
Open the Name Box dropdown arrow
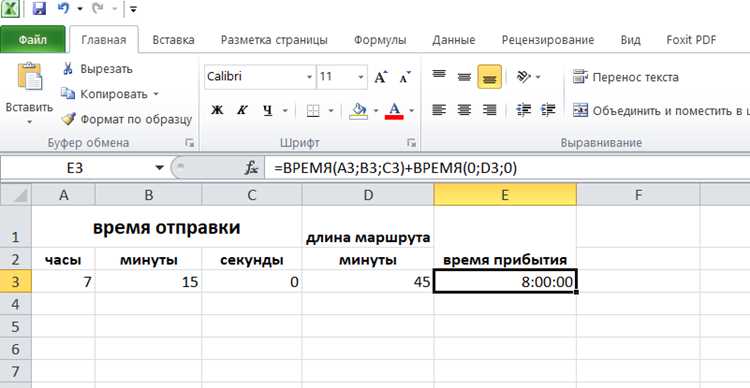[x=159, y=168]
